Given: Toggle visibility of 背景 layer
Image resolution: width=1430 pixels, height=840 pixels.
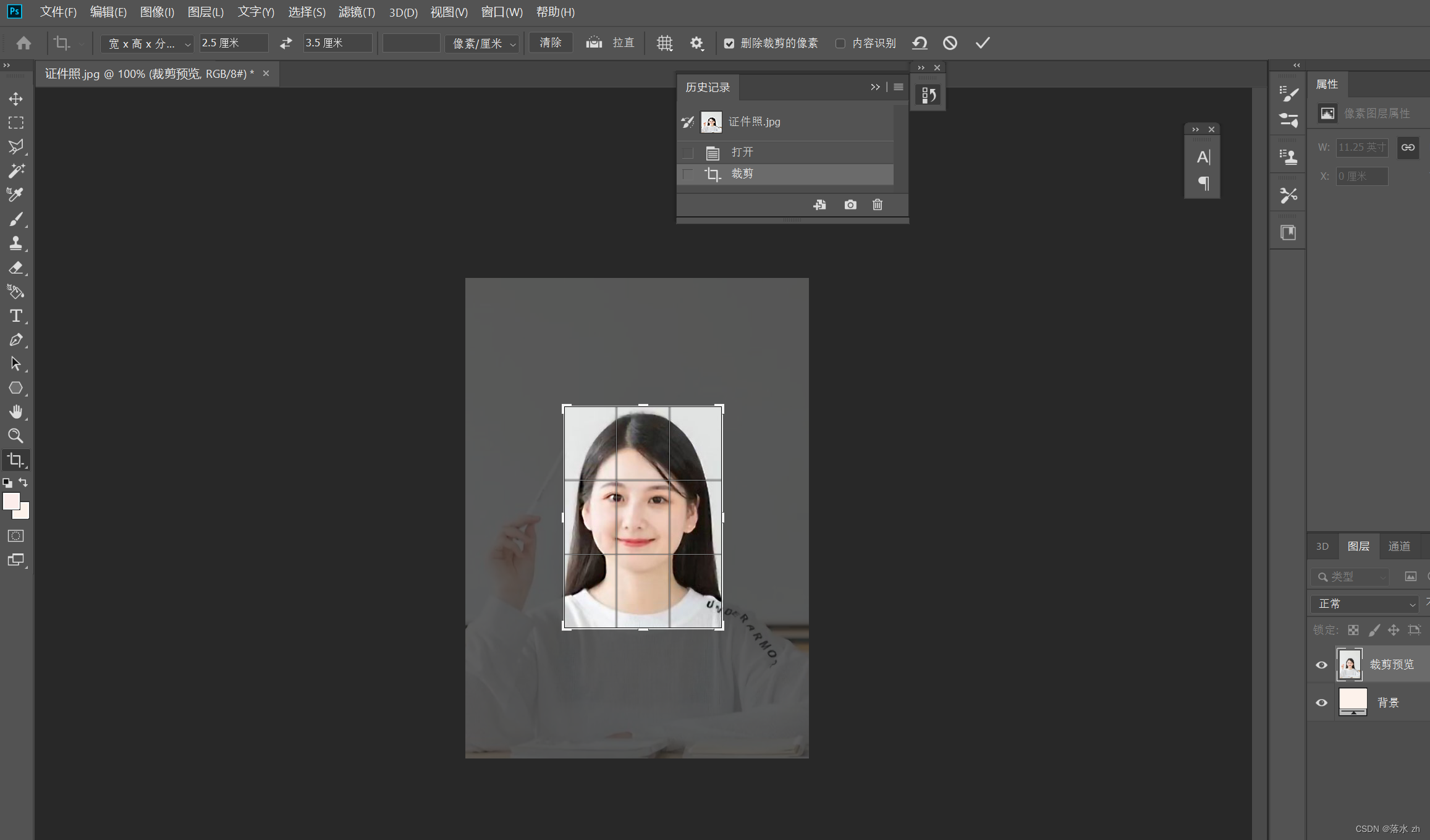Looking at the screenshot, I should point(1322,702).
